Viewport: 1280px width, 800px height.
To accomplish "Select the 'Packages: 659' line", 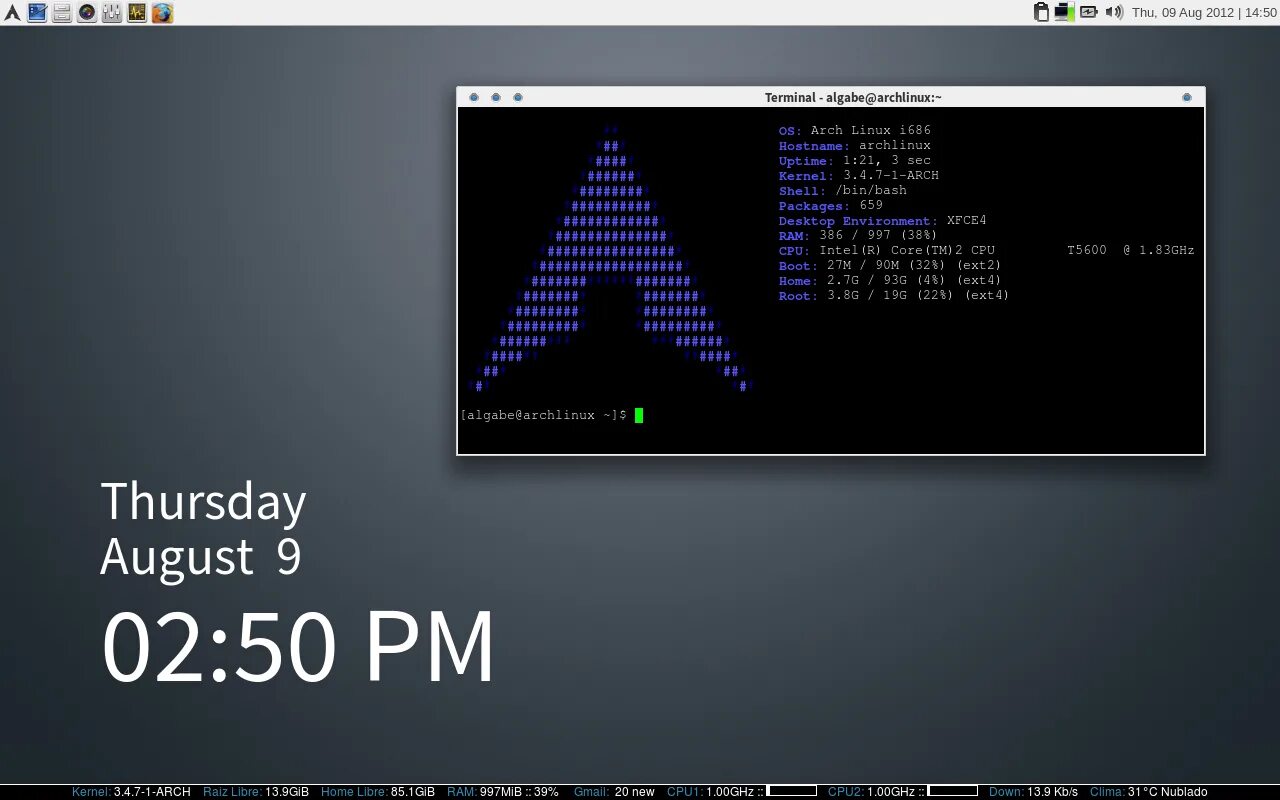I will 831,205.
